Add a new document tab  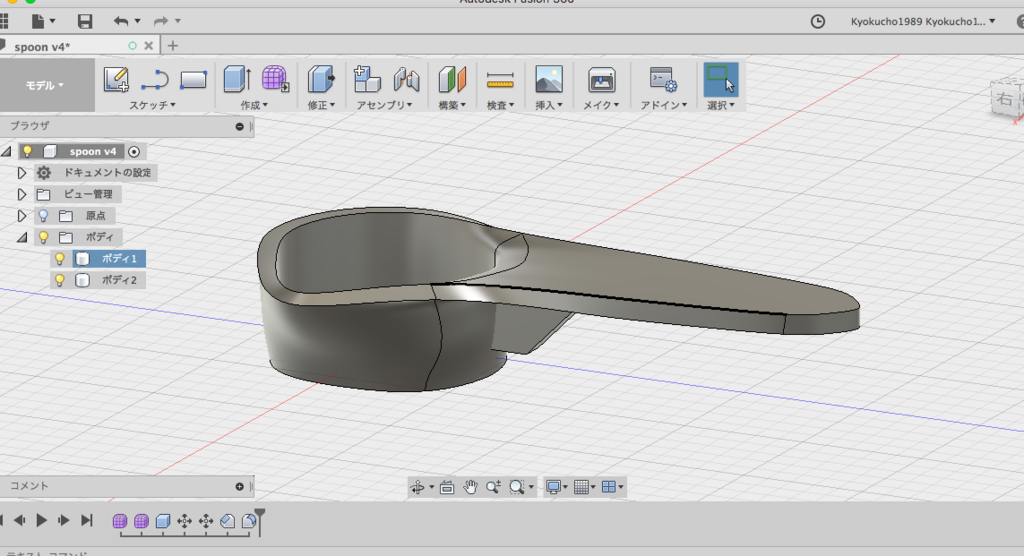click(x=172, y=46)
